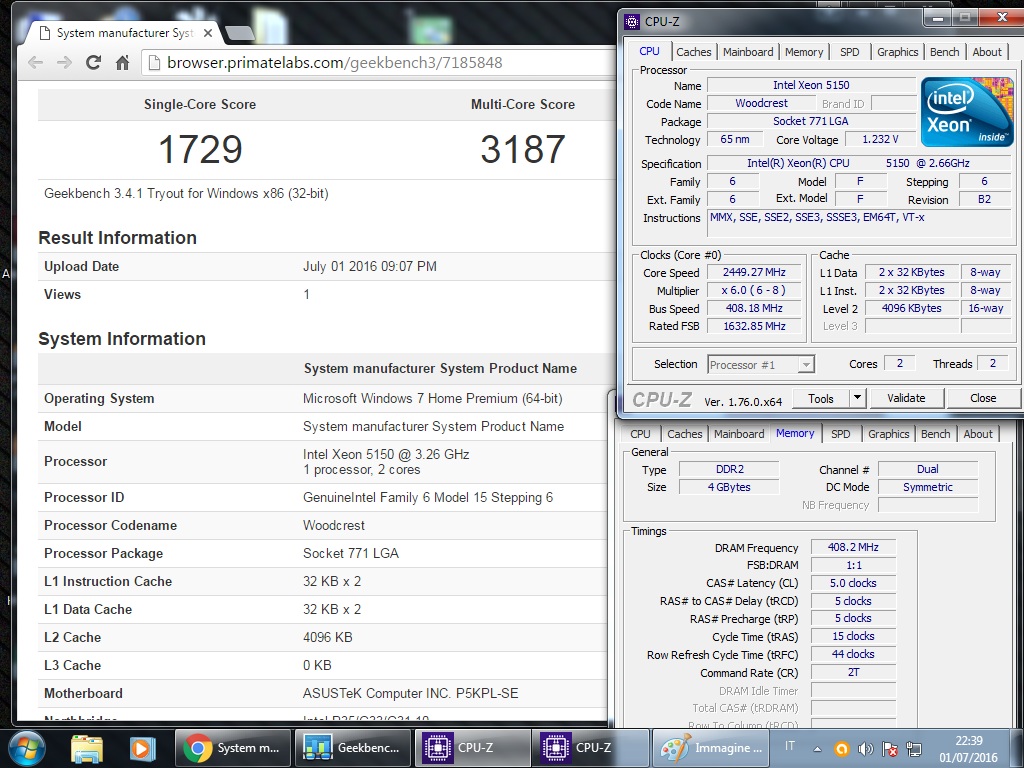Launch Windows Media Player taskbar icon
The width and height of the screenshot is (1024, 768).
click(142, 748)
